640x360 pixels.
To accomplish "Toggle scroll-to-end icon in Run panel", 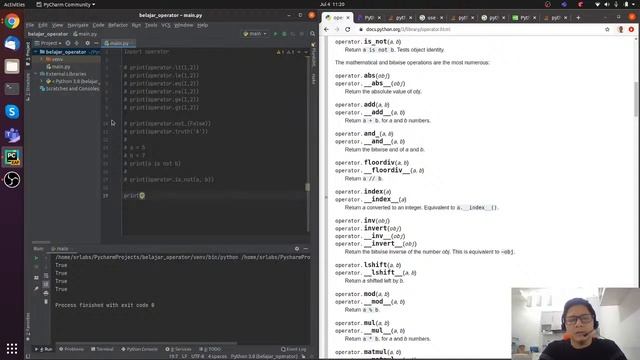I will click(x=46, y=284).
